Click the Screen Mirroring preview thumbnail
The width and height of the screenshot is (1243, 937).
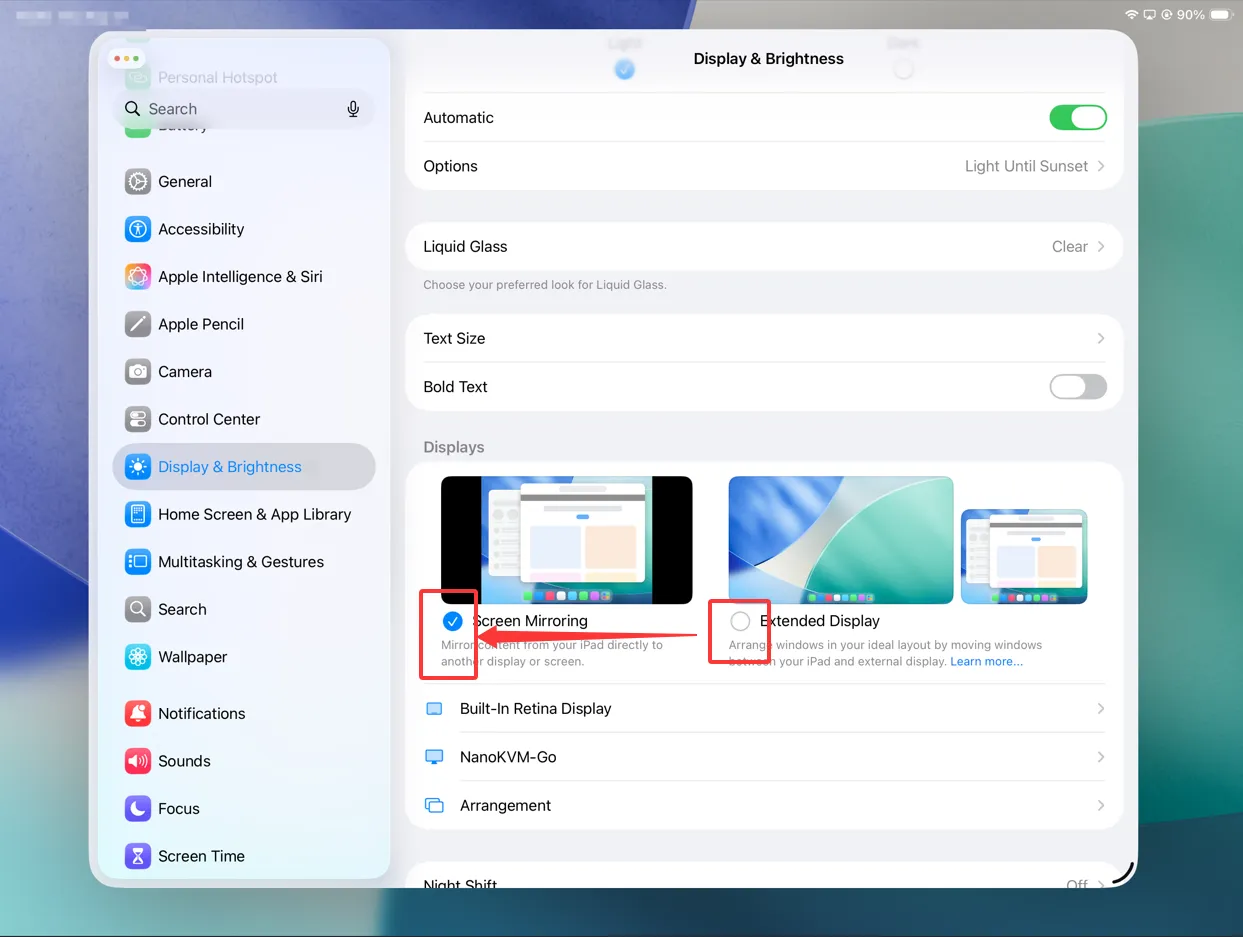pos(567,540)
